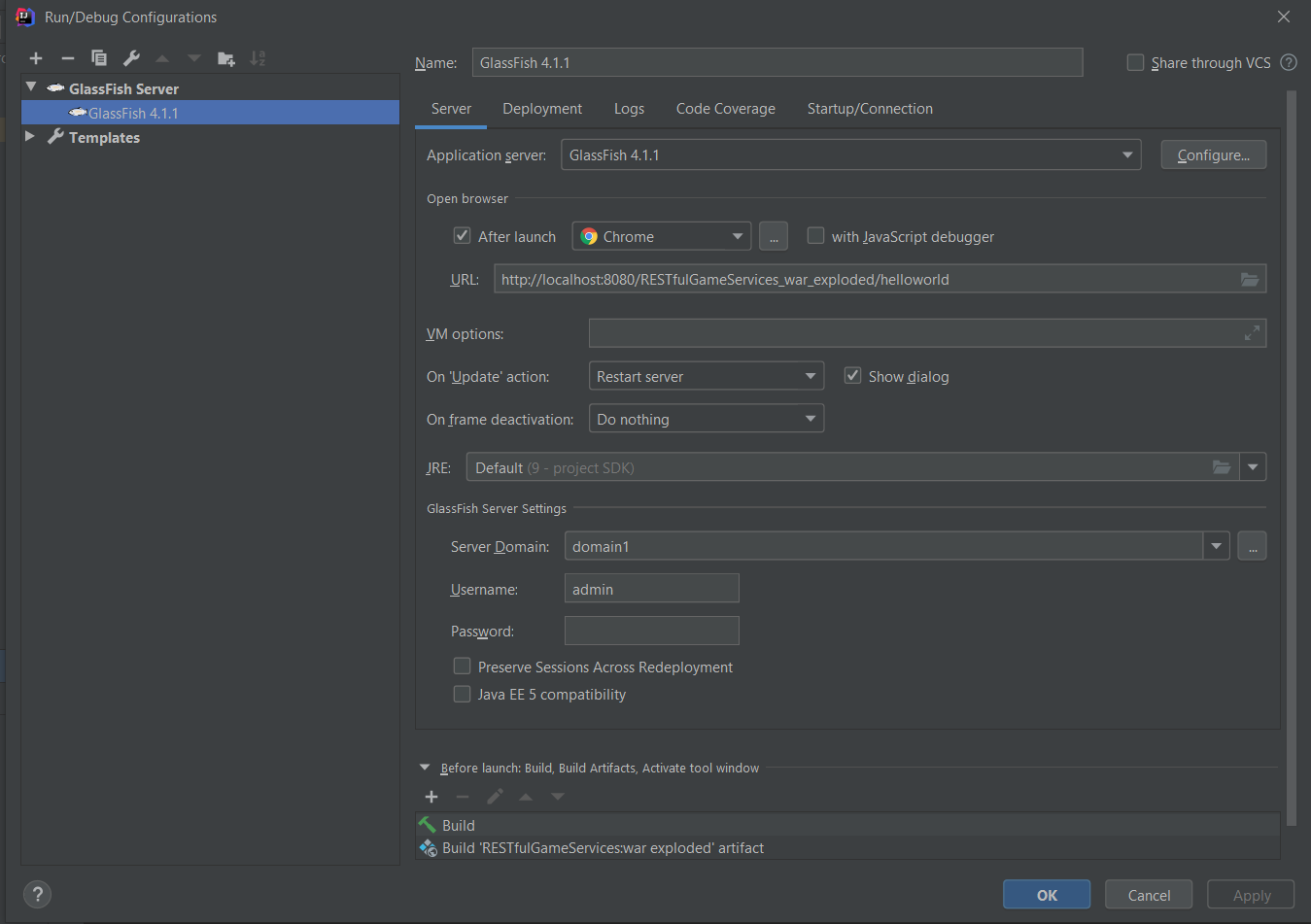This screenshot has width=1311, height=924.
Task: Switch to the Logs tab
Action: (x=629, y=109)
